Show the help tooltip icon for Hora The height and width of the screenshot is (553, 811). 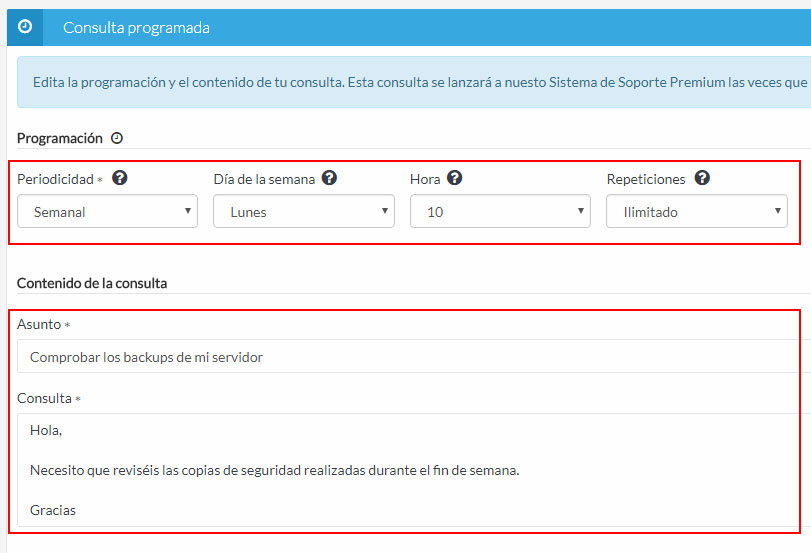point(455,179)
